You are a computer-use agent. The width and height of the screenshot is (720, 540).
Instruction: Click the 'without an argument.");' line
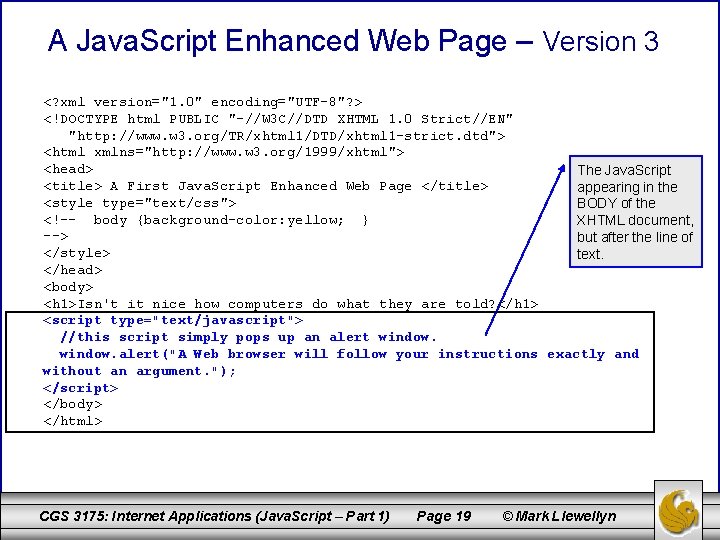coord(139,371)
